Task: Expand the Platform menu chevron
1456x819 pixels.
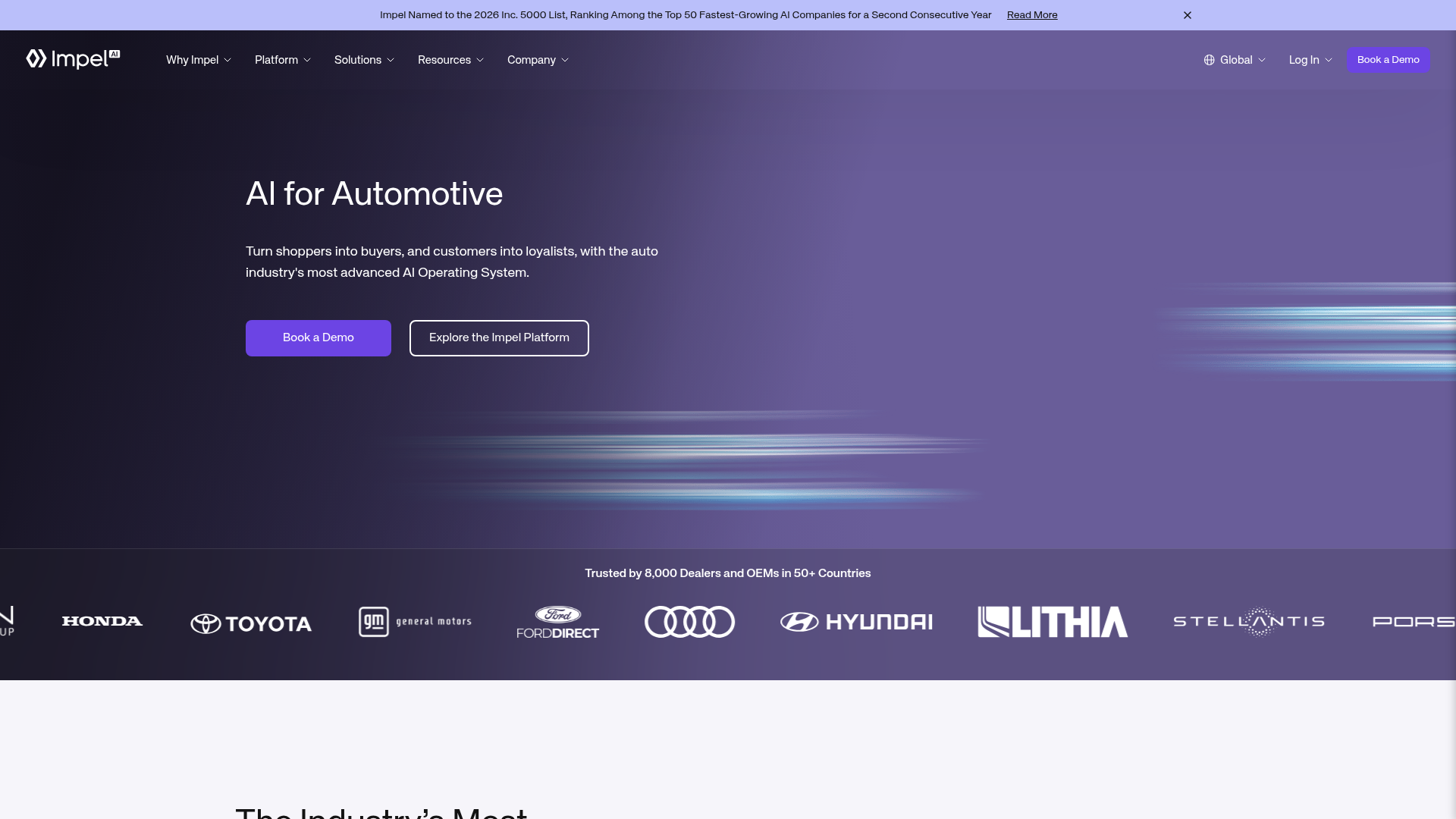Action: click(x=307, y=61)
